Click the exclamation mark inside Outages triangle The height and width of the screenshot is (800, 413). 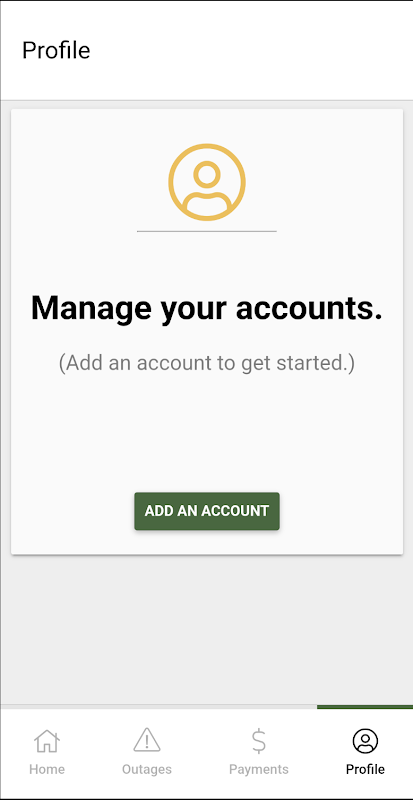click(x=147, y=742)
